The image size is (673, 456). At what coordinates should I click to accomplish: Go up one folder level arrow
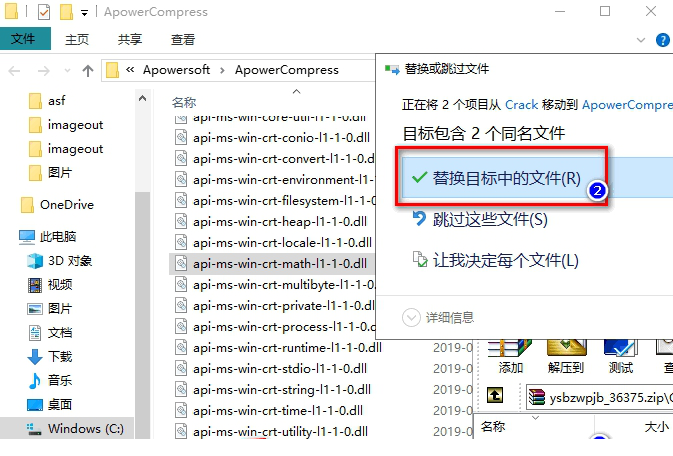[x=88, y=70]
